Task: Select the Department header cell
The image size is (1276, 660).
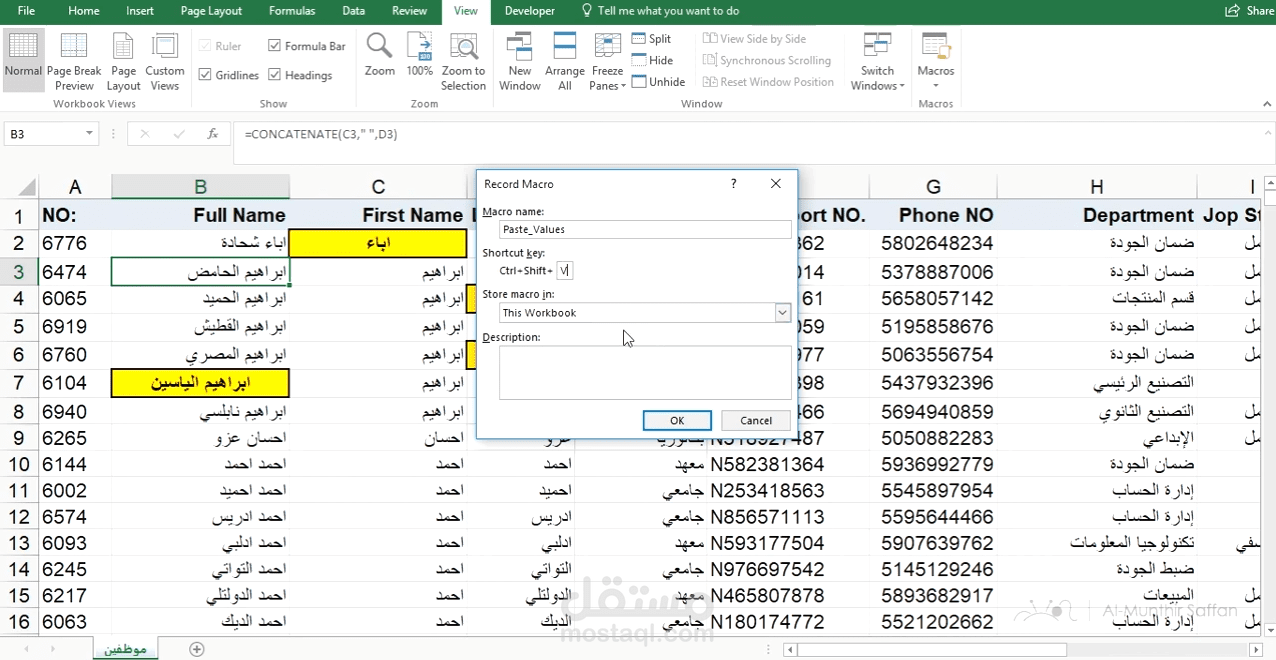Action: tap(1097, 215)
